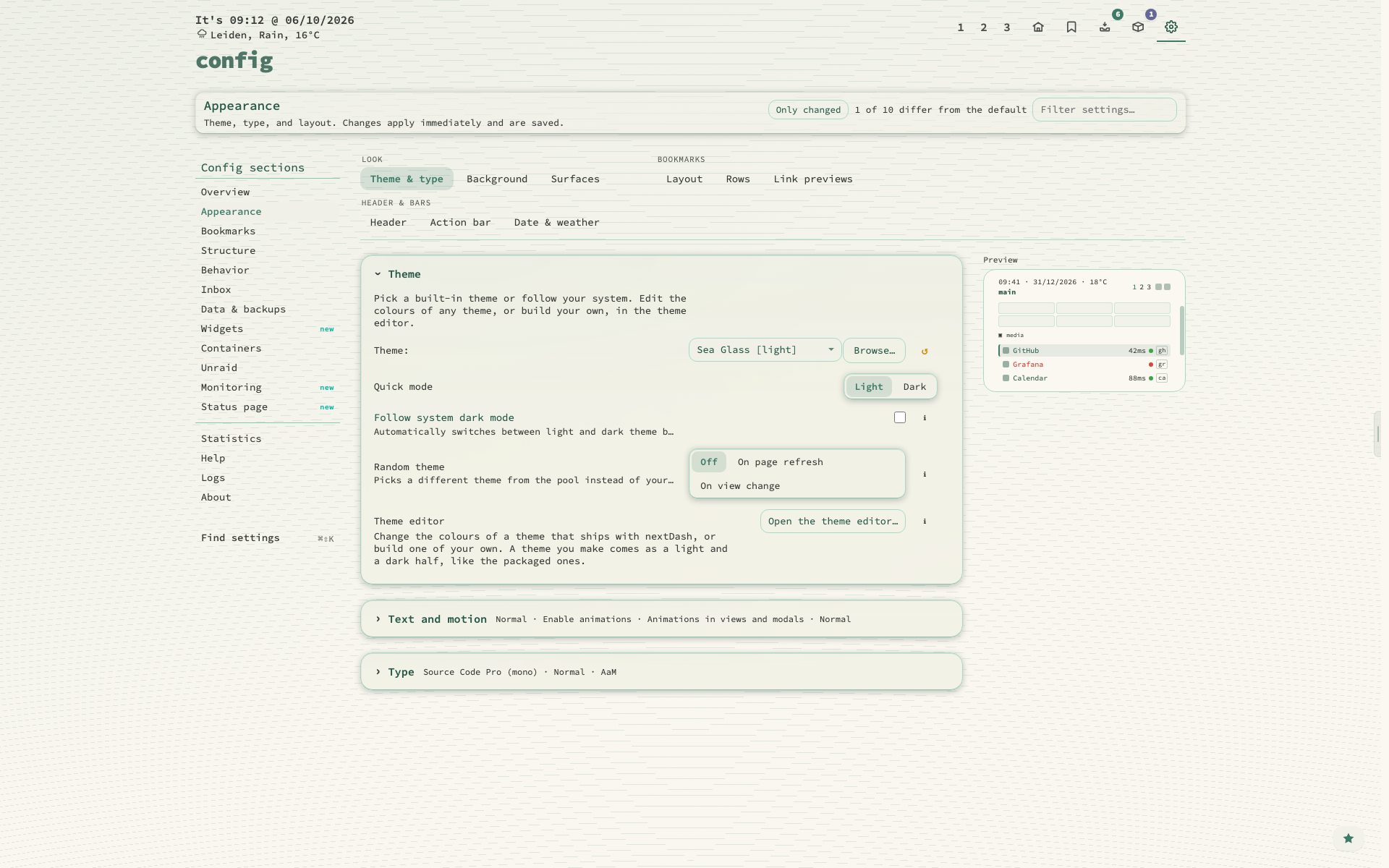Open the Statistics sidebar entry
This screenshot has height=868, width=1389.
(x=267, y=438)
